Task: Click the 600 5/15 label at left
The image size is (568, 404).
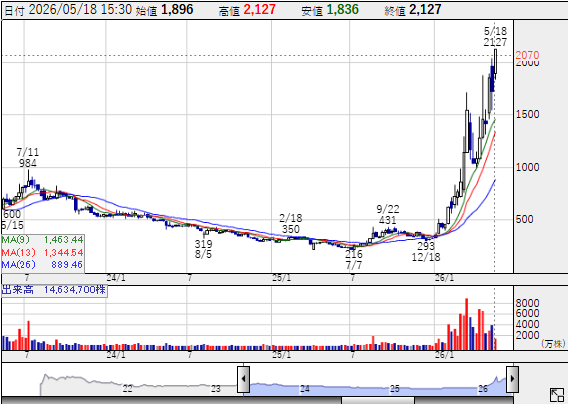Action: tap(12, 220)
